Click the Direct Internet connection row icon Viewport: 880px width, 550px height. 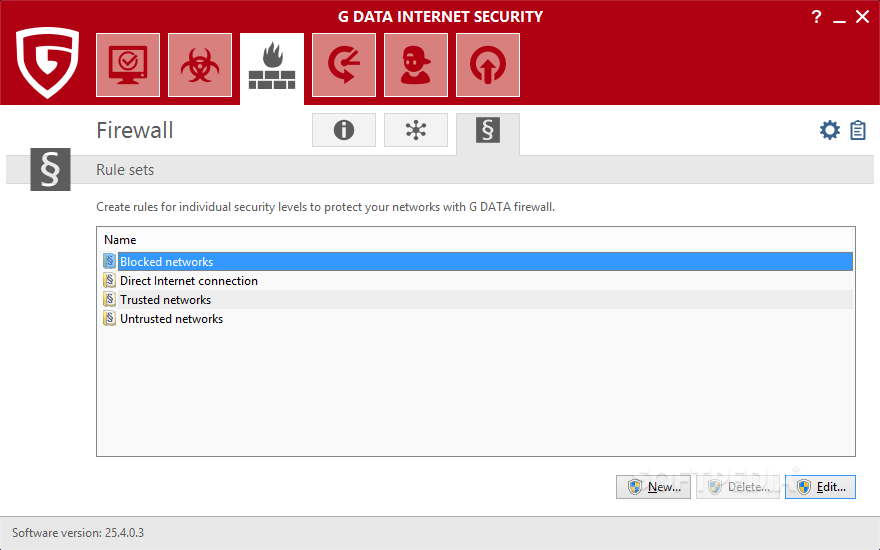click(109, 280)
